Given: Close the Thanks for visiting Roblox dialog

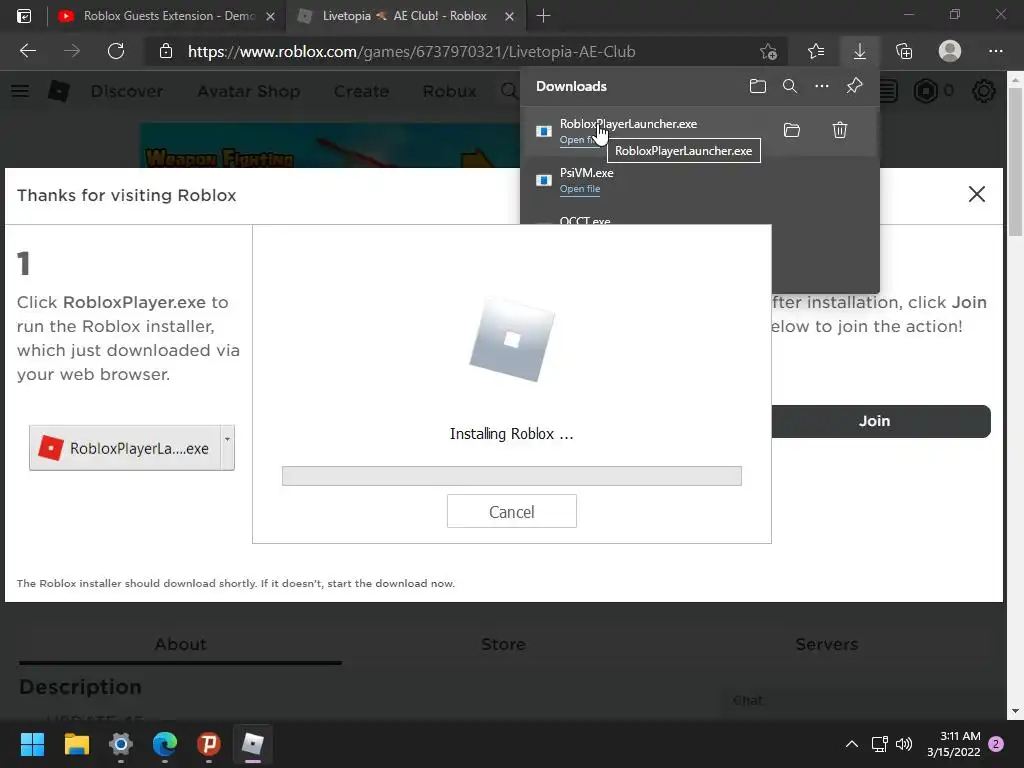Looking at the screenshot, I should [976, 194].
